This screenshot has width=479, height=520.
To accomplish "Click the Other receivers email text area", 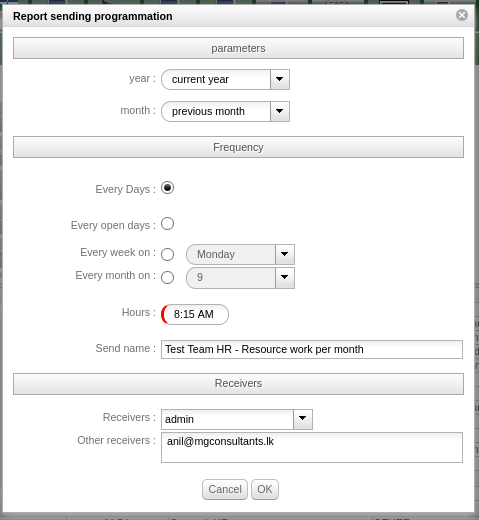I will pyautogui.click(x=312, y=447).
